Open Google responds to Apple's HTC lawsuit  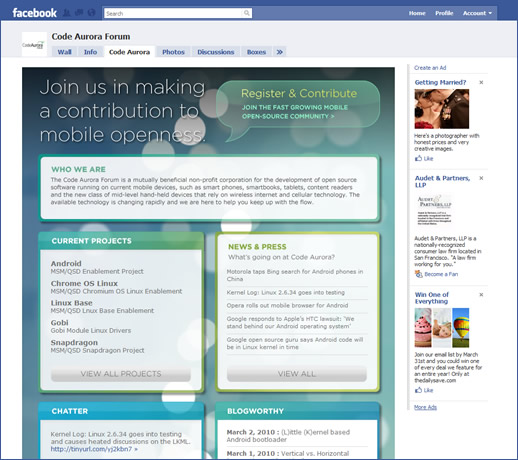[290, 322]
